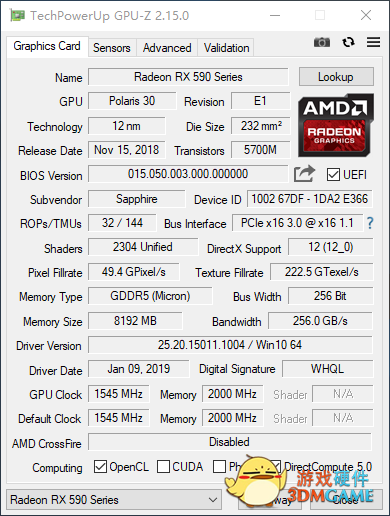Toggle the UEFI checkbox
This screenshot has width=390, height=516.
(x=333, y=174)
